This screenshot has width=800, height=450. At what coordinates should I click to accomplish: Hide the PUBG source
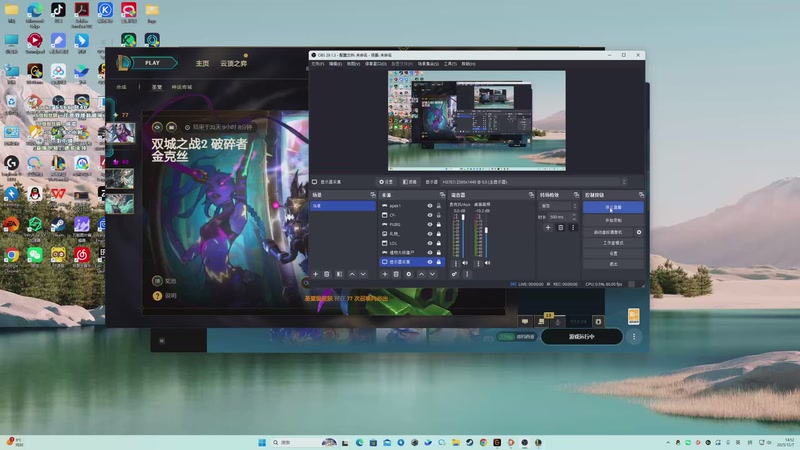[430, 224]
